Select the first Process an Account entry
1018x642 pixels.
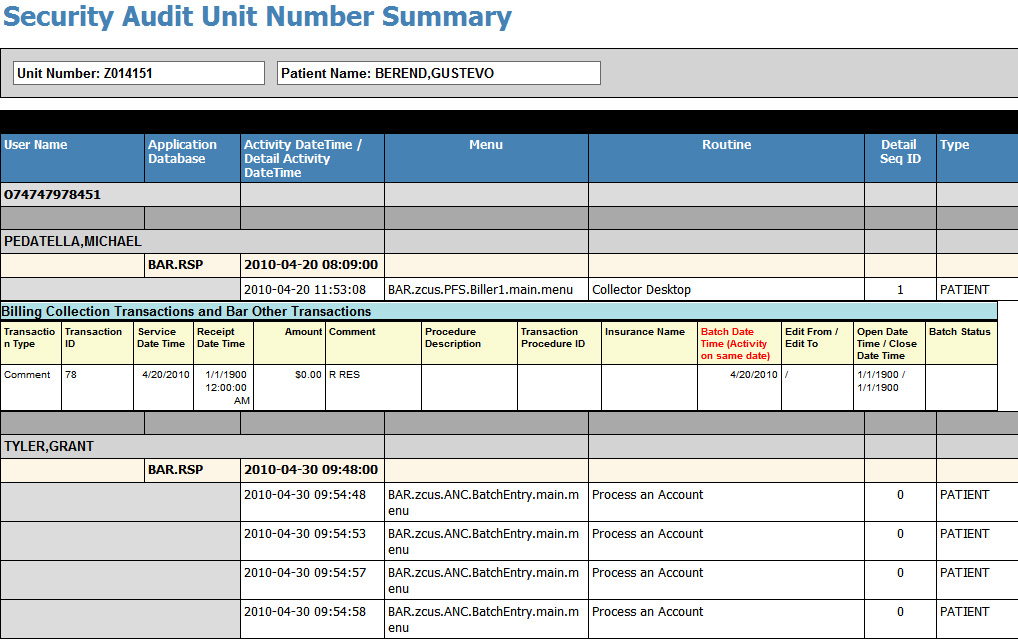tap(650, 494)
